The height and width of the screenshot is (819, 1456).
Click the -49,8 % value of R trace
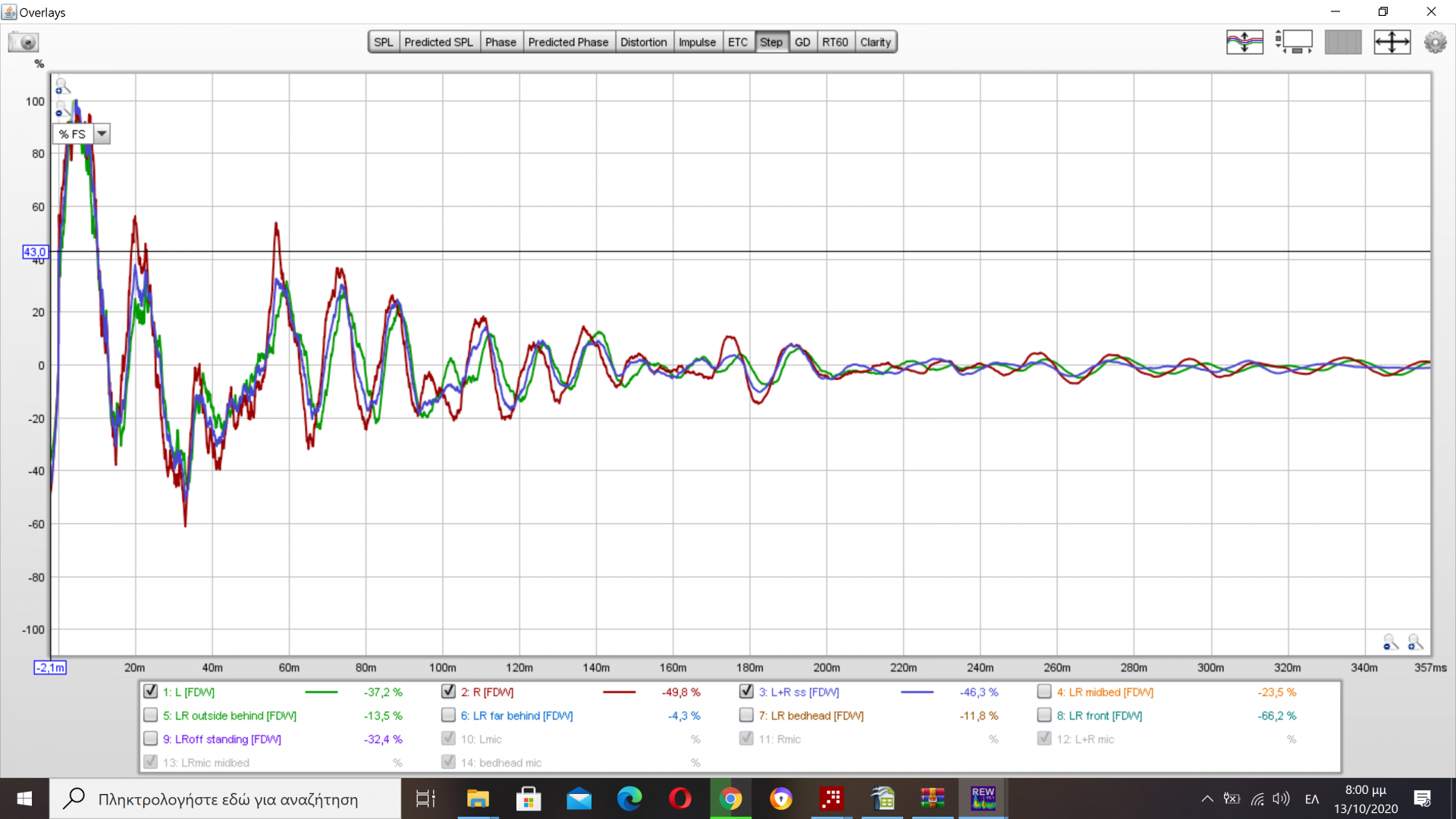[x=681, y=692]
